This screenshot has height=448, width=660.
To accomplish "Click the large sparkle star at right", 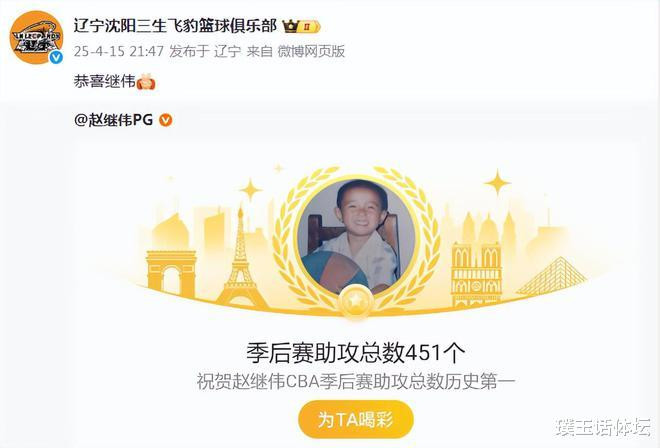I will pos(497,183).
